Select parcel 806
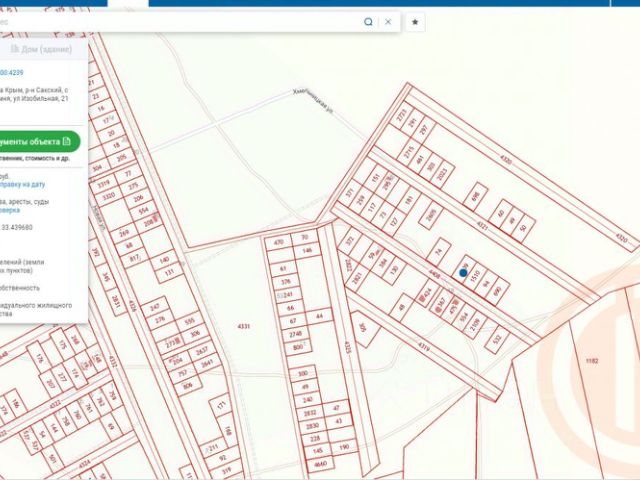Screen dimensions: 640x480 (x=187, y=385)
